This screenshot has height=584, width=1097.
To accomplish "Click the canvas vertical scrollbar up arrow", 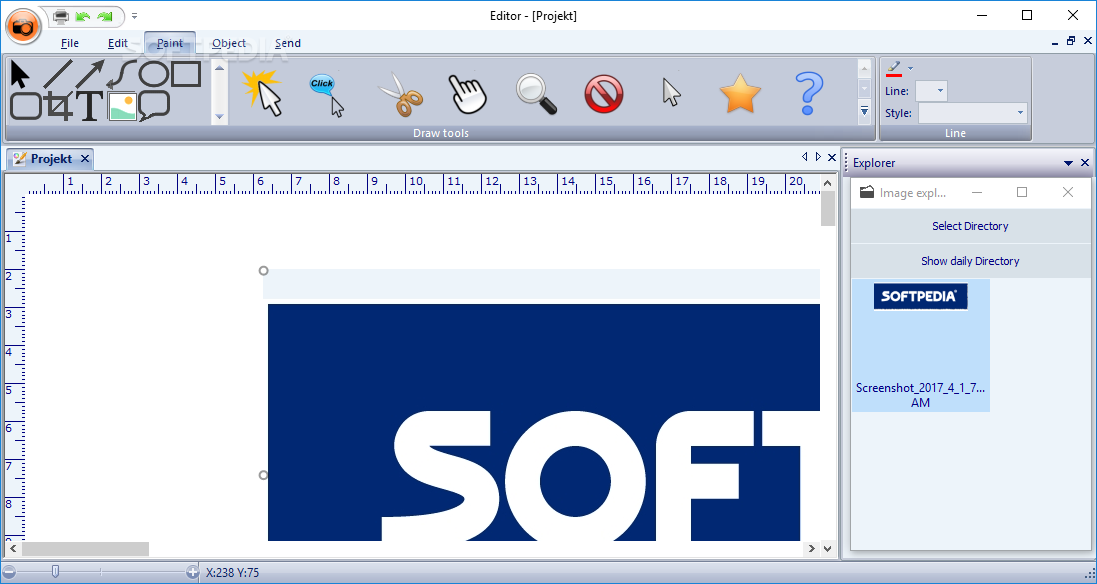I will (828, 183).
